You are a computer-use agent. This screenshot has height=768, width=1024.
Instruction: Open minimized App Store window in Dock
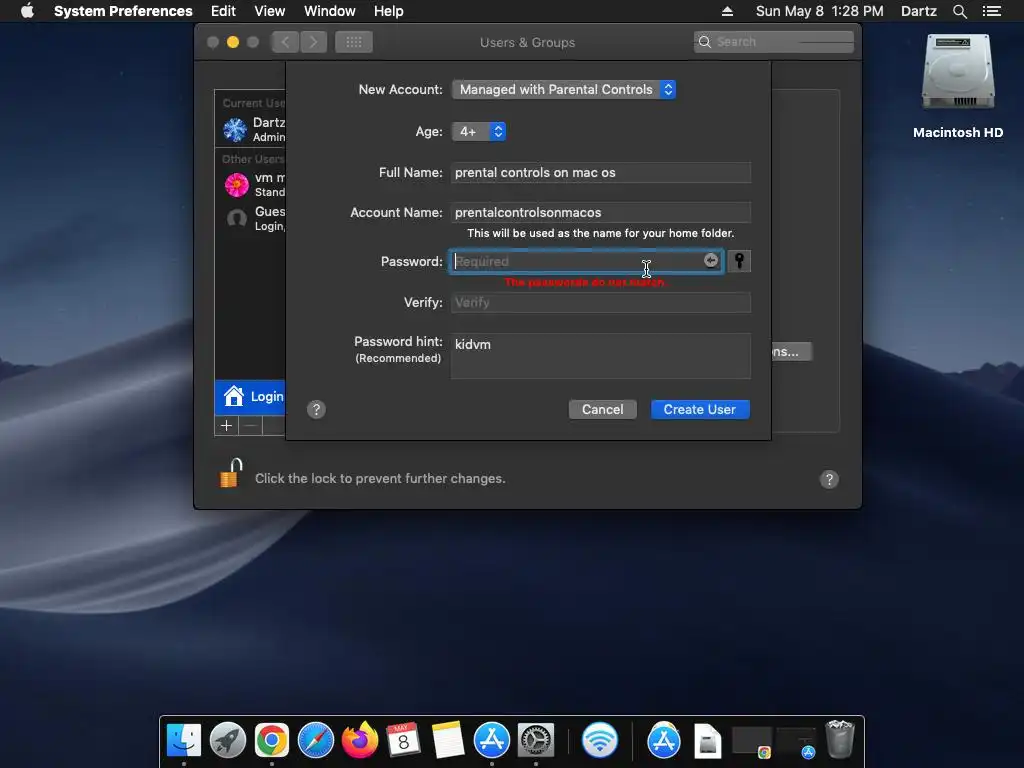coord(796,743)
